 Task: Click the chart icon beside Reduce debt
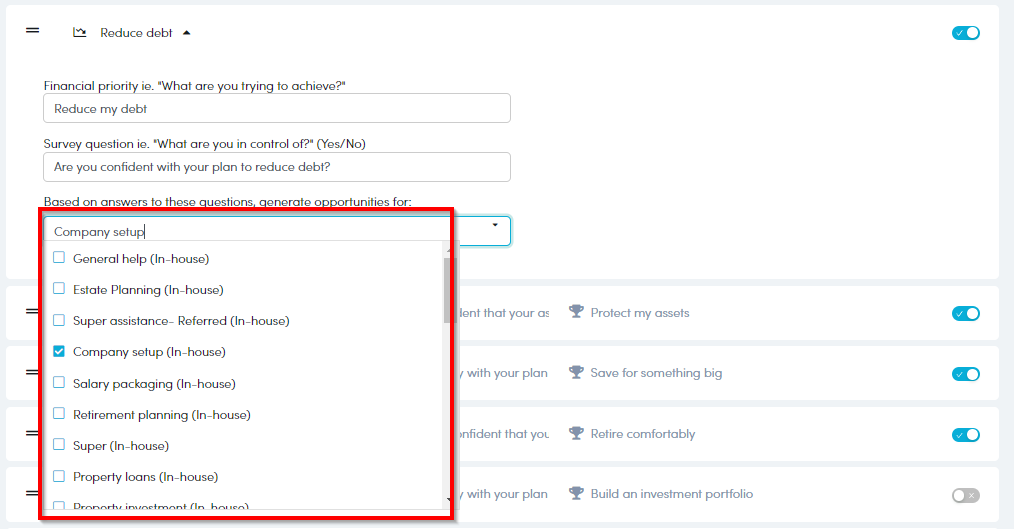[80, 33]
